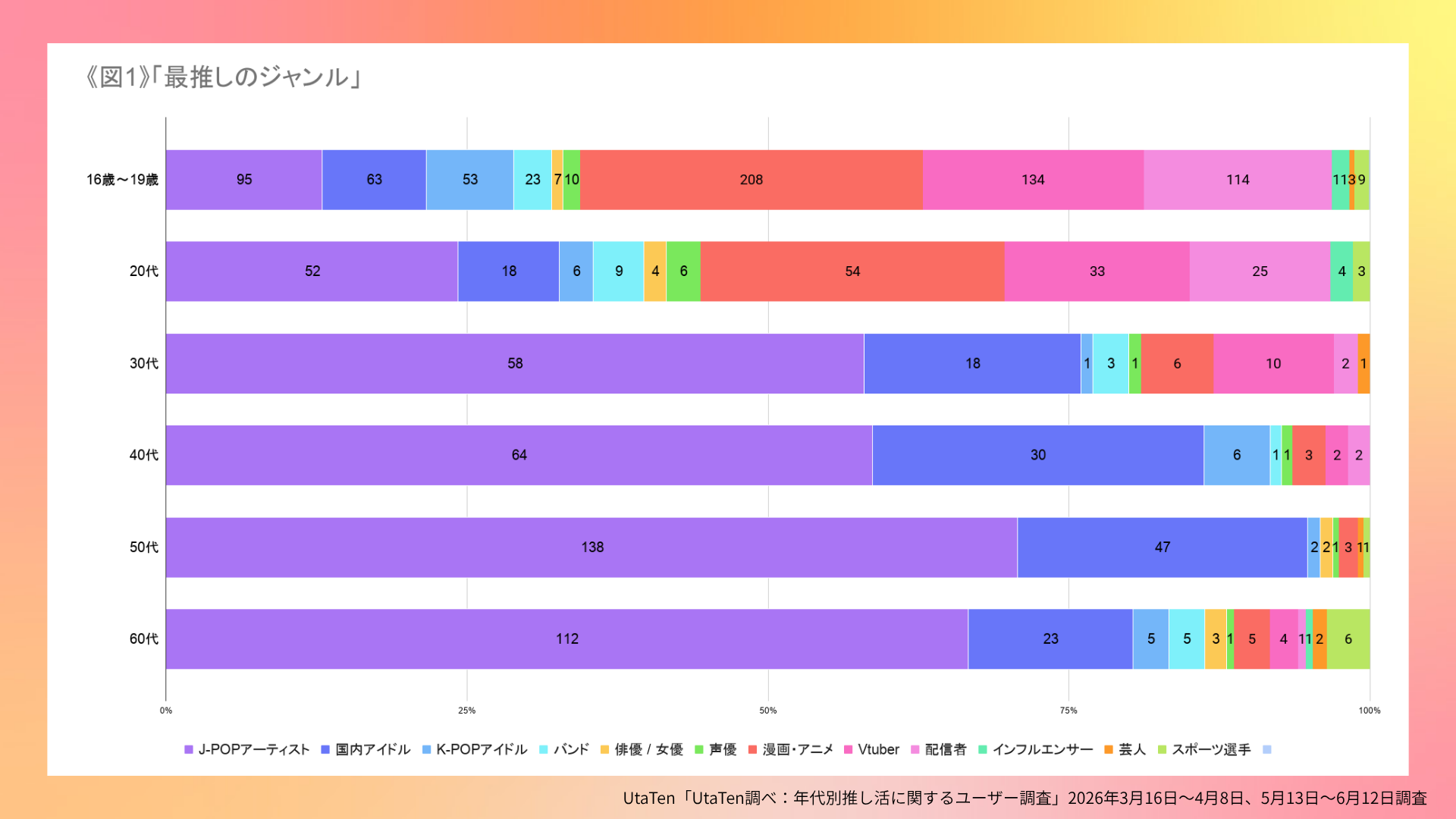Viewport: 1456px width, 819px height.
Task: Click the 20代 axis label
Action: click(144, 271)
